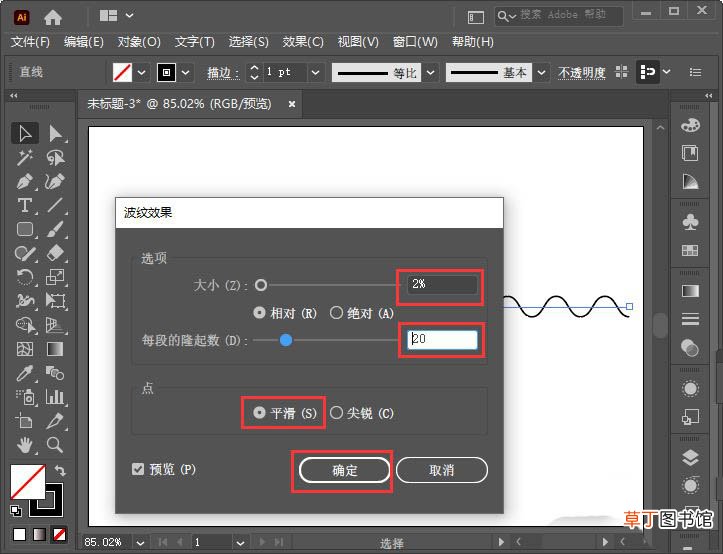The width and height of the screenshot is (723, 554).
Task: Select the Shape Builder tool
Action: pyautogui.click(x=25, y=325)
